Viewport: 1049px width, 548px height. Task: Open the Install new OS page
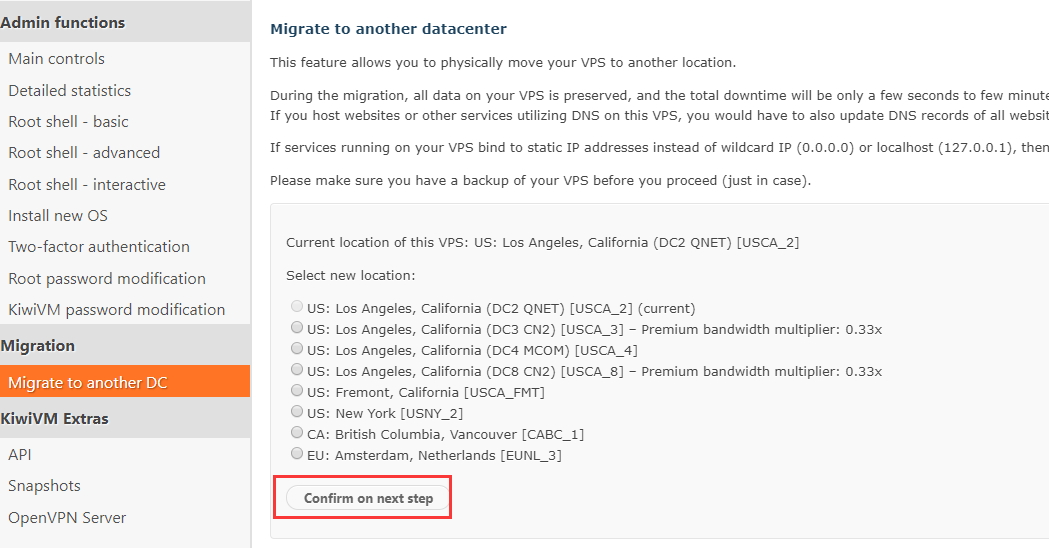[x=58, y=216]
